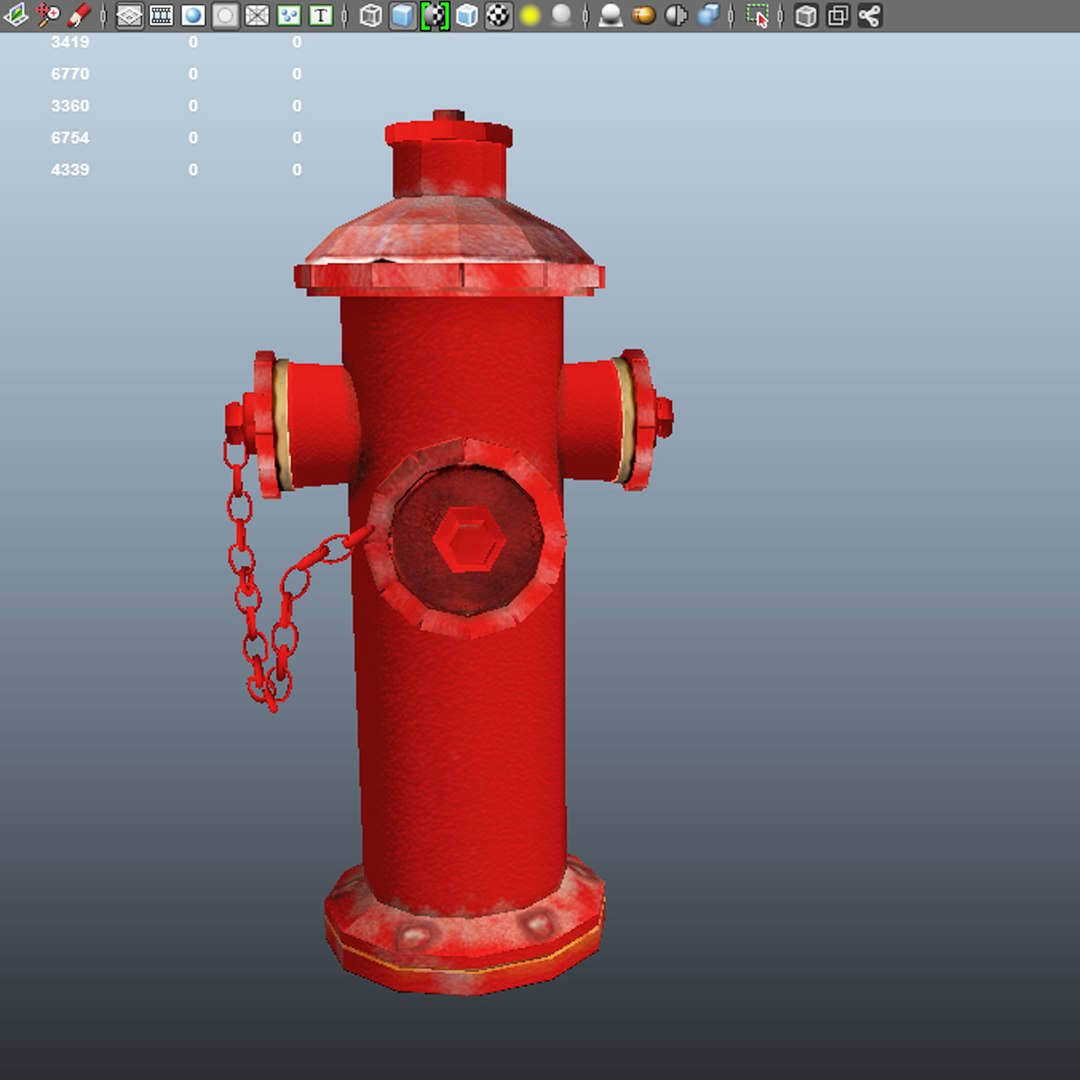
Task: Toggle use default material icon
Action: coord(435,15)
